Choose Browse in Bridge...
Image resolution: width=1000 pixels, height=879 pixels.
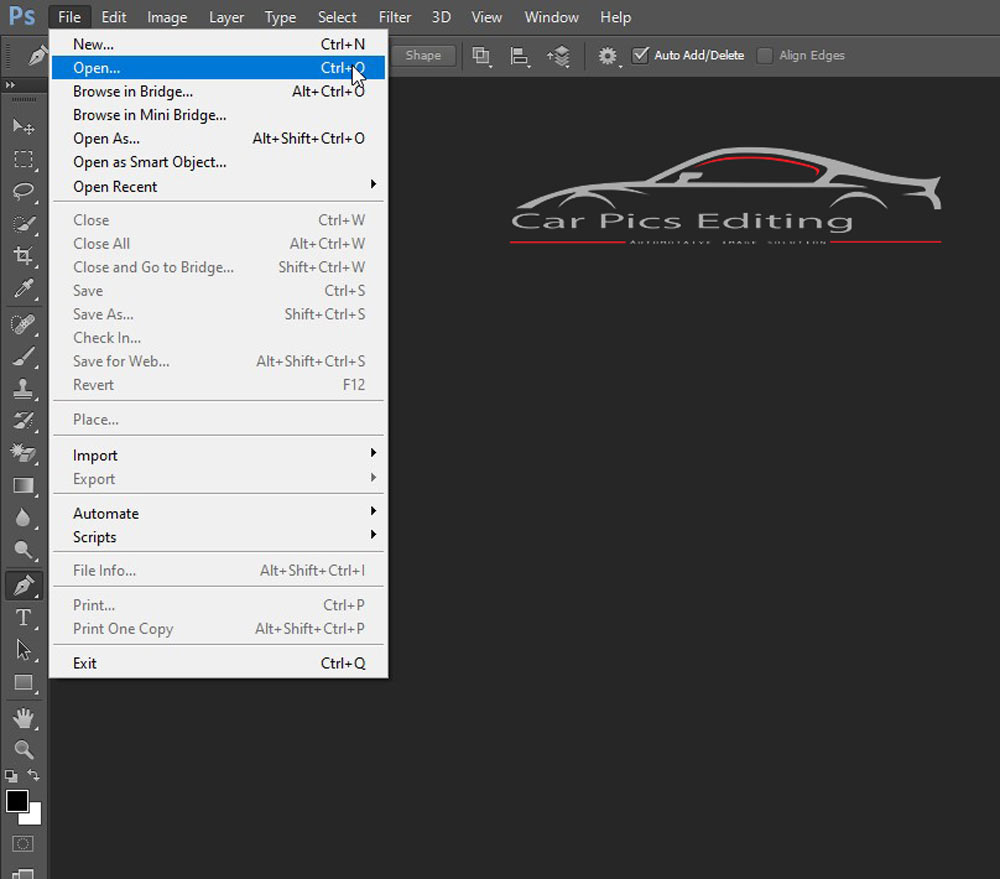click(217, 91)
